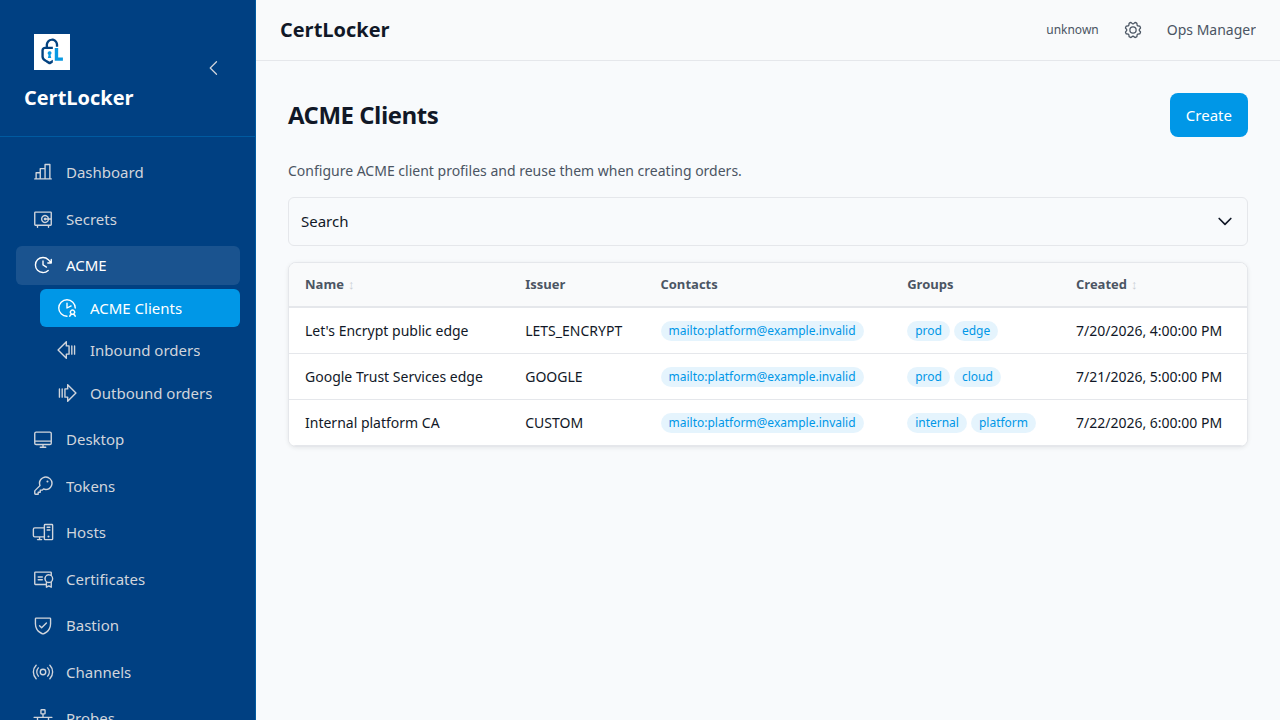Click the Bastion shield icon

tap(43, 625)
